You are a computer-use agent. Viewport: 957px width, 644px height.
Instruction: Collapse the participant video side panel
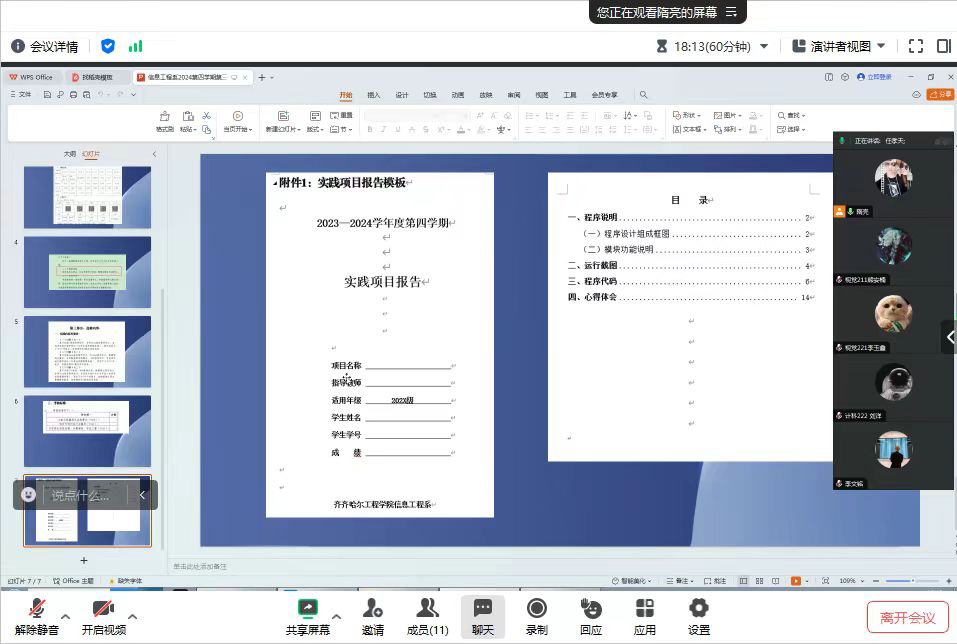click(x=949, y=337)
